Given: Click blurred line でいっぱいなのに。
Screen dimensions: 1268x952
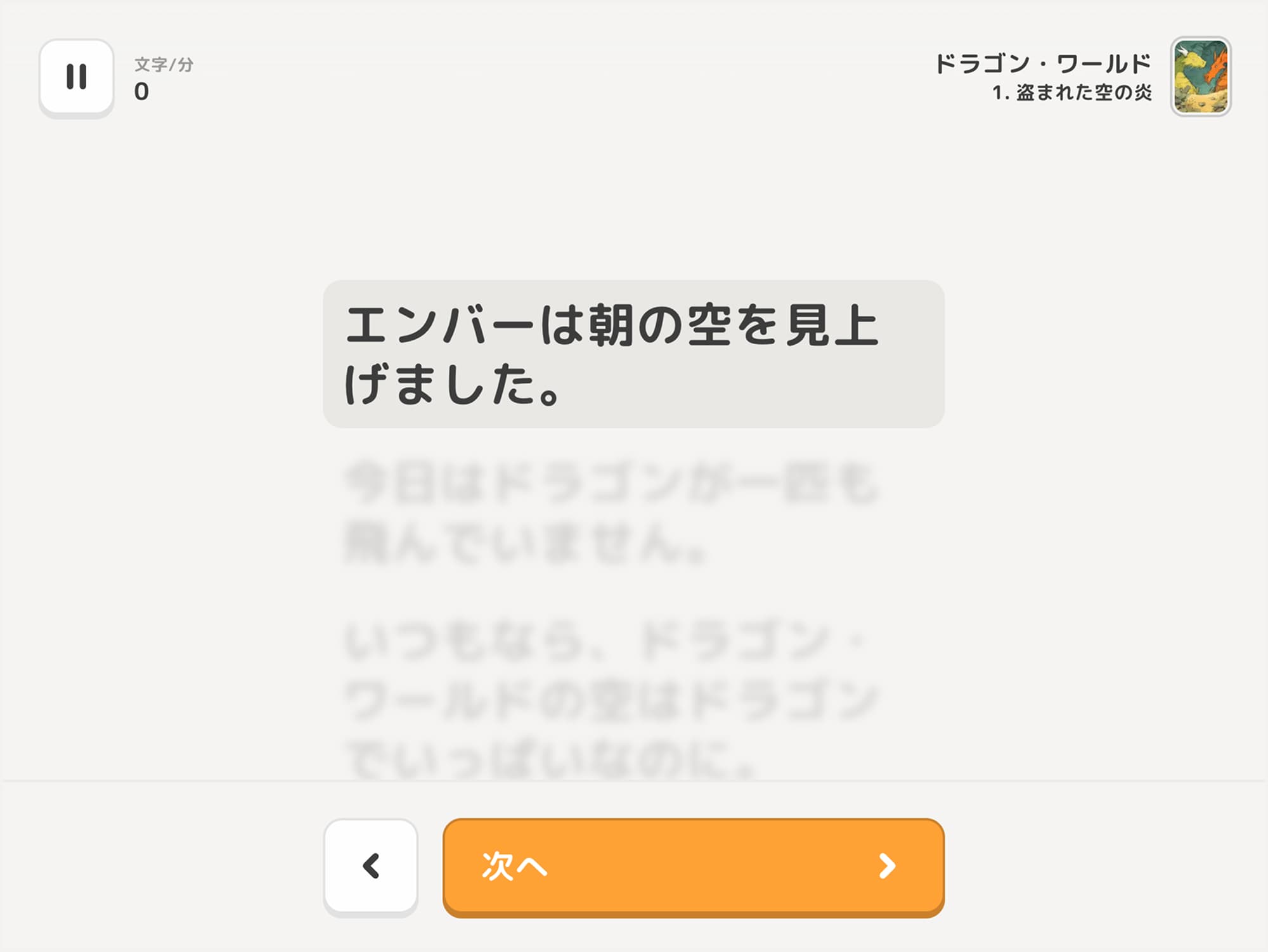Looking at the screenshot, I should coord(550,759).
